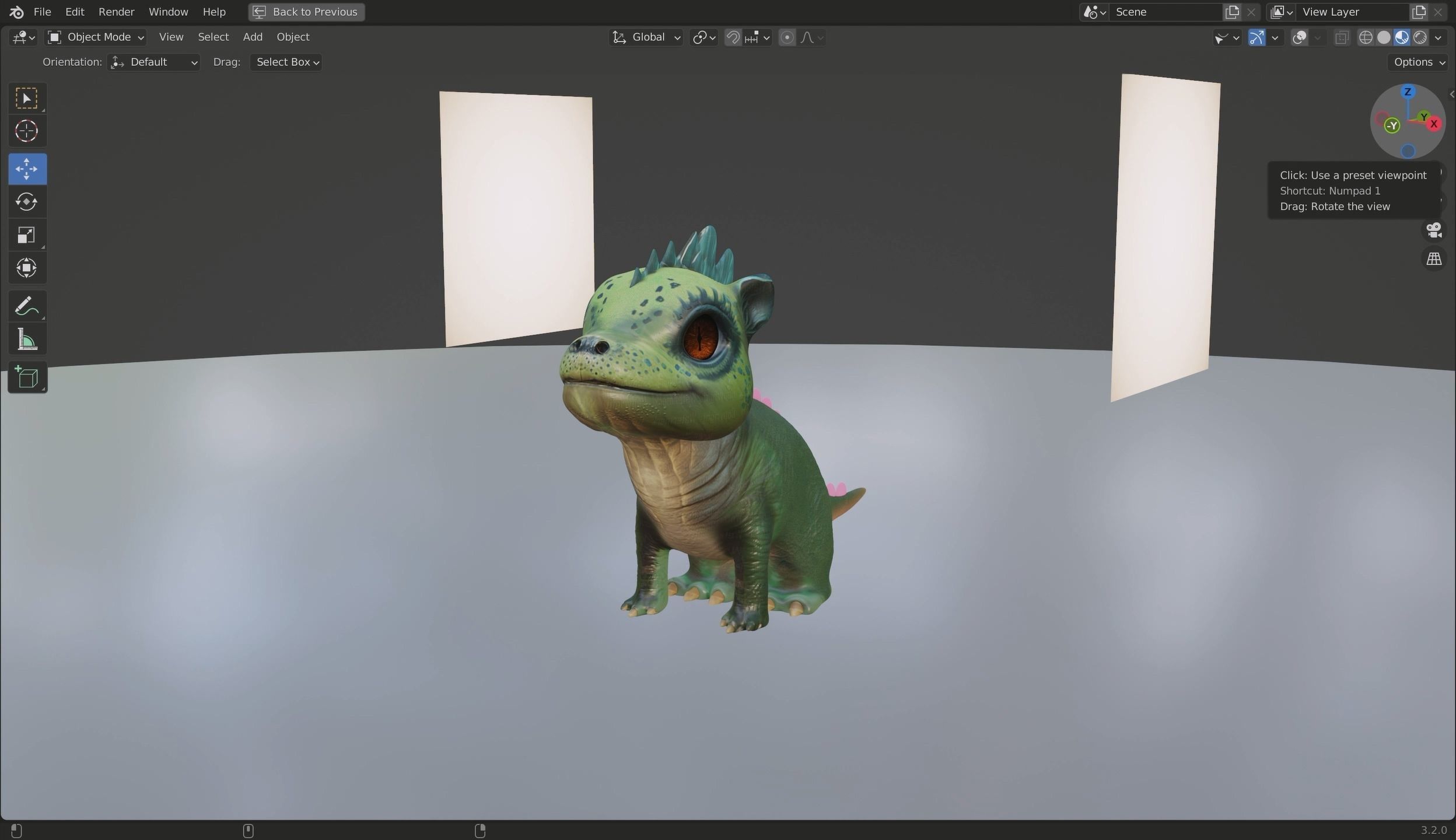The width and height of the screenshot is (1456, 840).
Task: Open the gizmo options dropdown arrow
Action: (x=1275, y=37)
